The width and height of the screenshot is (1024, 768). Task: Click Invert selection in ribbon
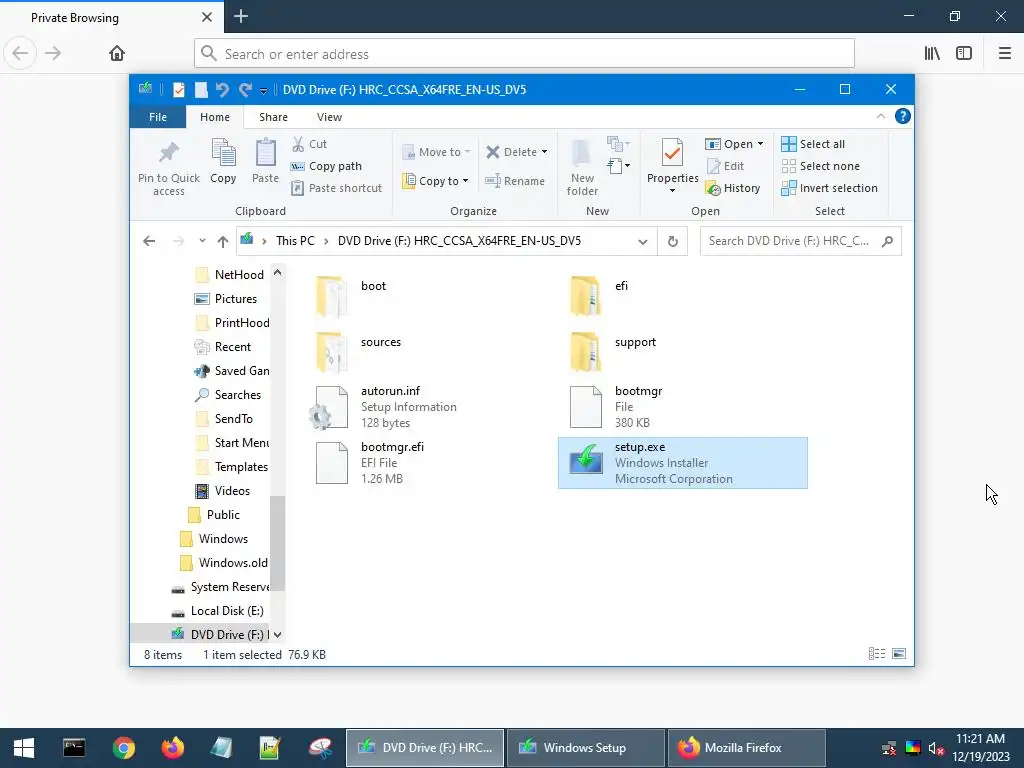(829, 188)
